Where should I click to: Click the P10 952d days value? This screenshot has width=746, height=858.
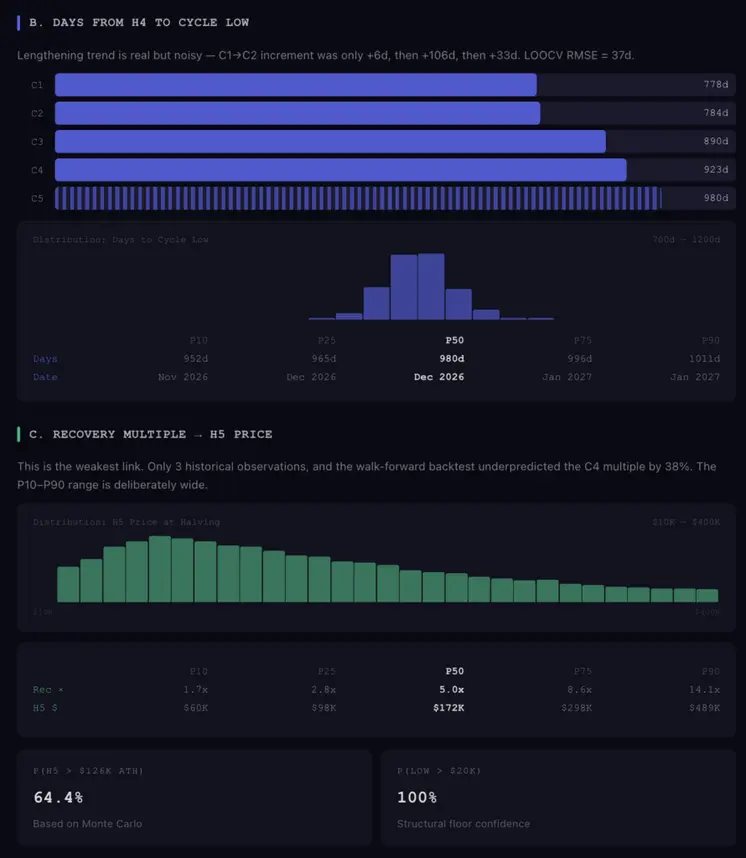(x=195, y=358)
